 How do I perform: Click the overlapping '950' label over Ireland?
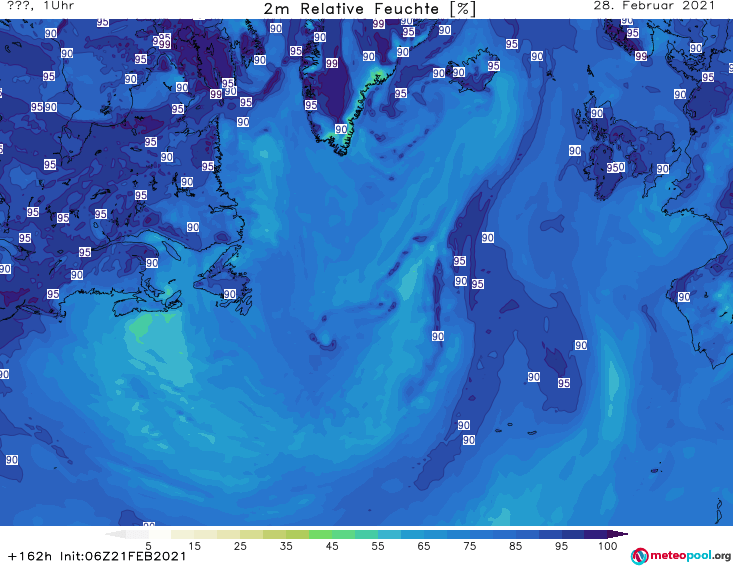(616, 167)
